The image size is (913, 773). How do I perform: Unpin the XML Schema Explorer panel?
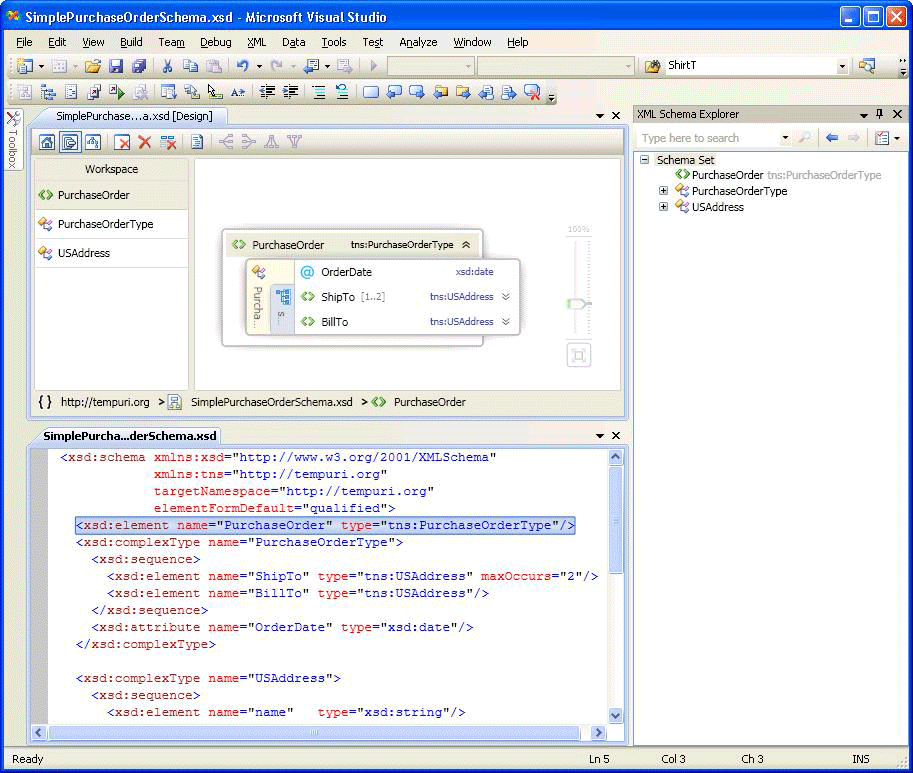(881, 114)
